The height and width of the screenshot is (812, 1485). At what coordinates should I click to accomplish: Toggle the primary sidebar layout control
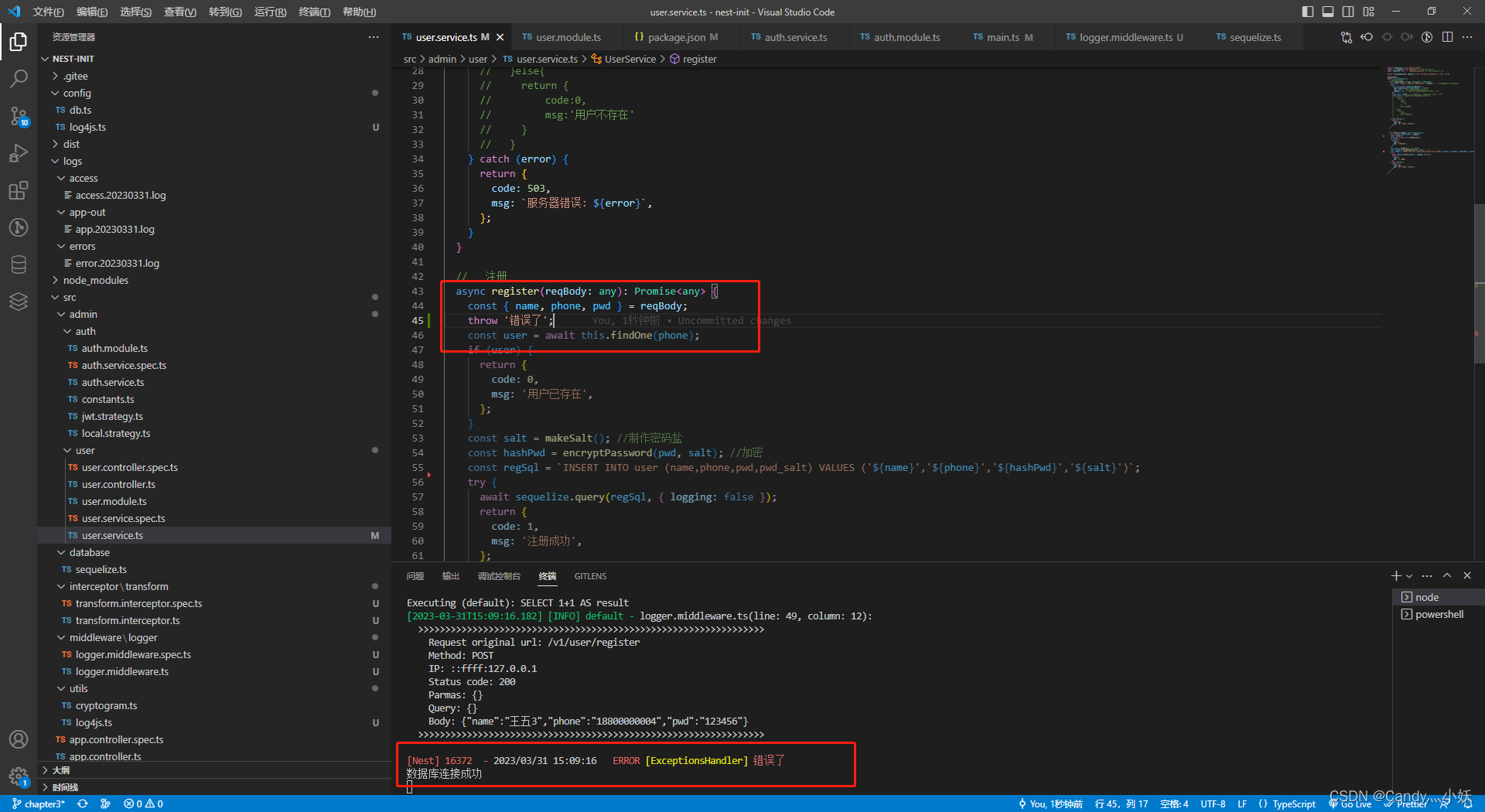[1306, 12]
